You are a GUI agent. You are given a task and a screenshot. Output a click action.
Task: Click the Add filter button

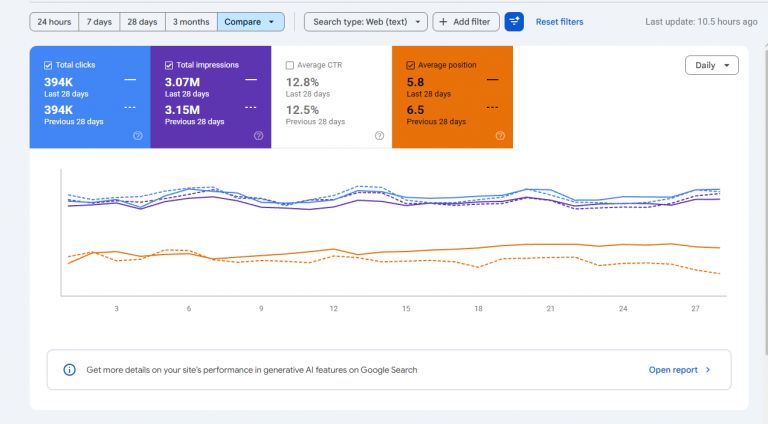click(466, 22)
